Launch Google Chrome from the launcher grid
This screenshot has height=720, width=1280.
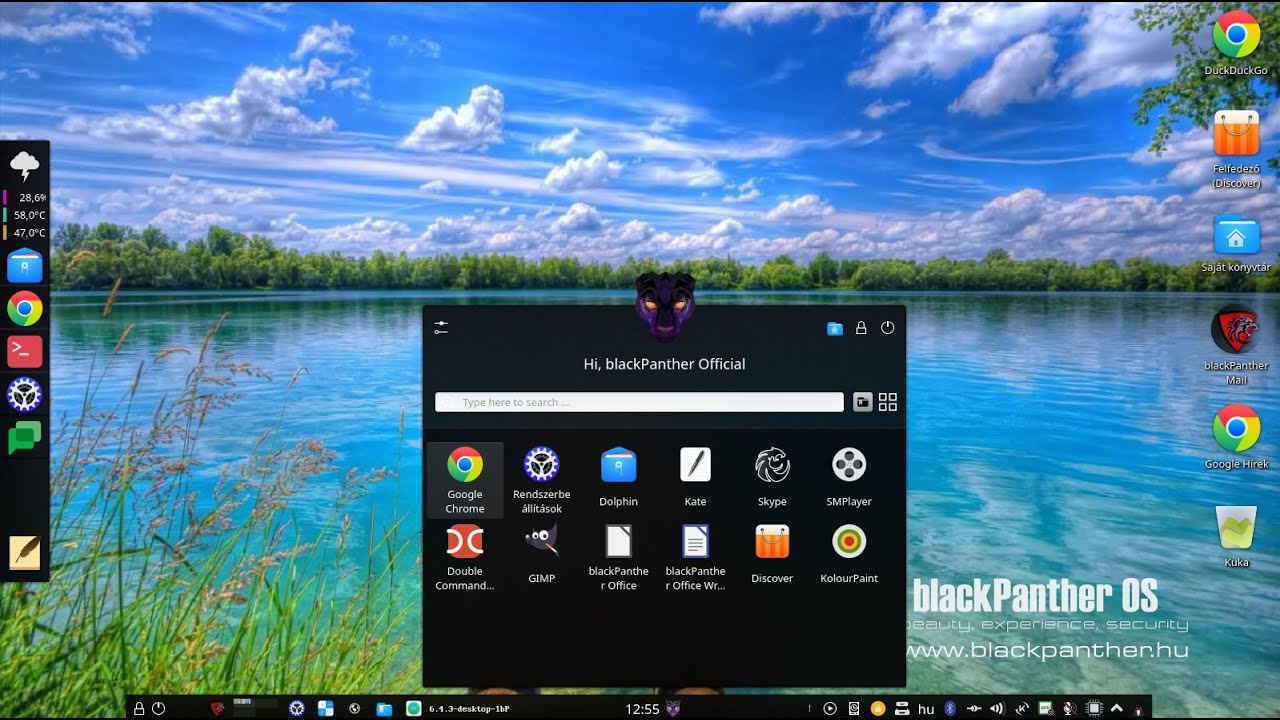point(465,479)
